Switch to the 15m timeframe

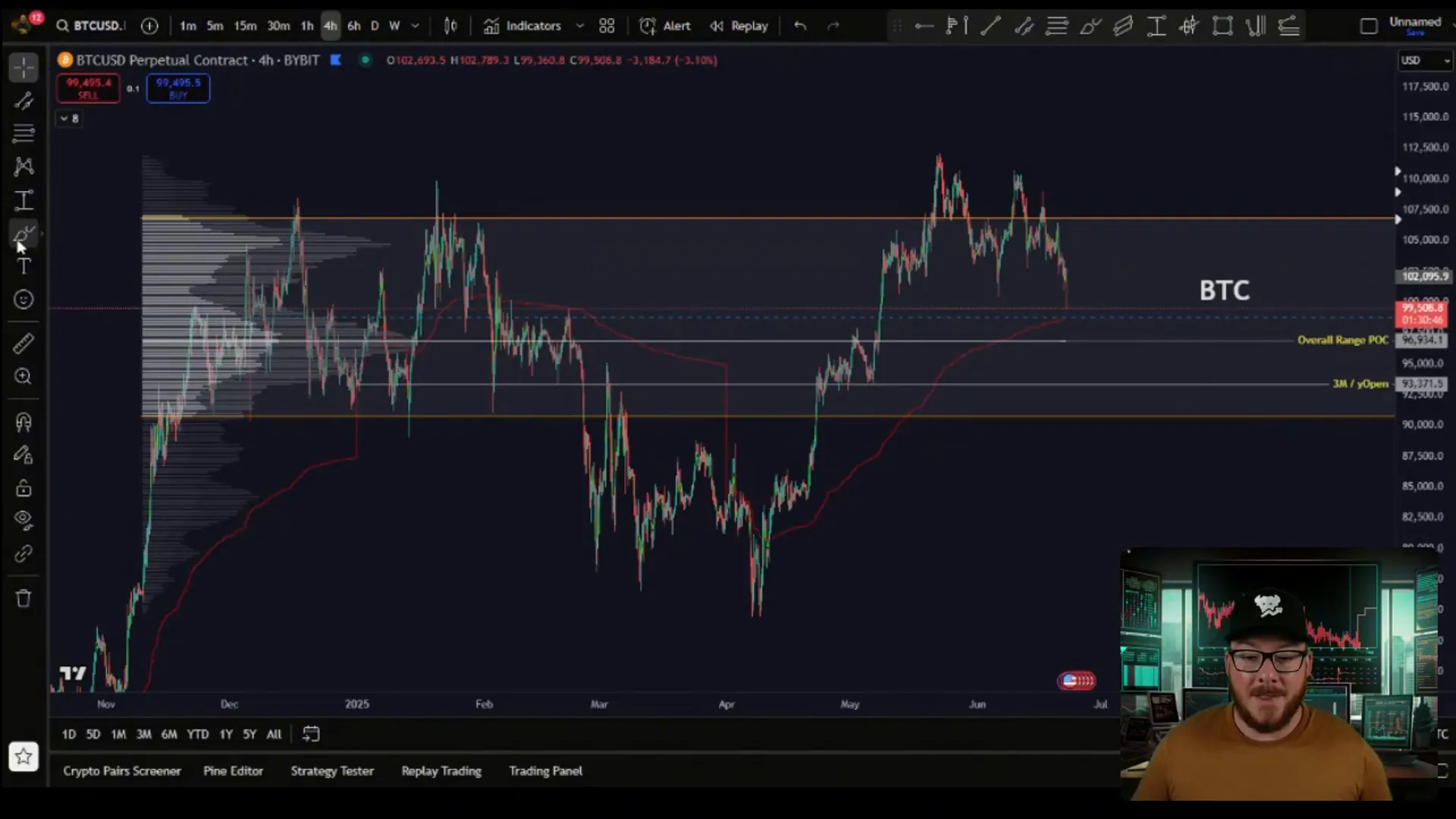(245, 26)
